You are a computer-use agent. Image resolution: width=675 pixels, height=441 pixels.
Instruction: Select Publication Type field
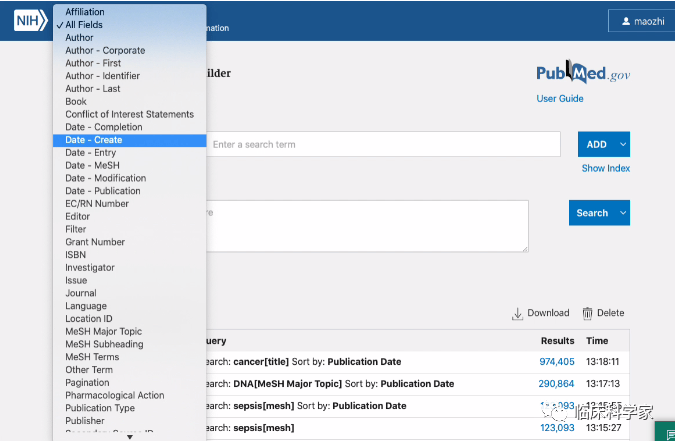(130, 408)
